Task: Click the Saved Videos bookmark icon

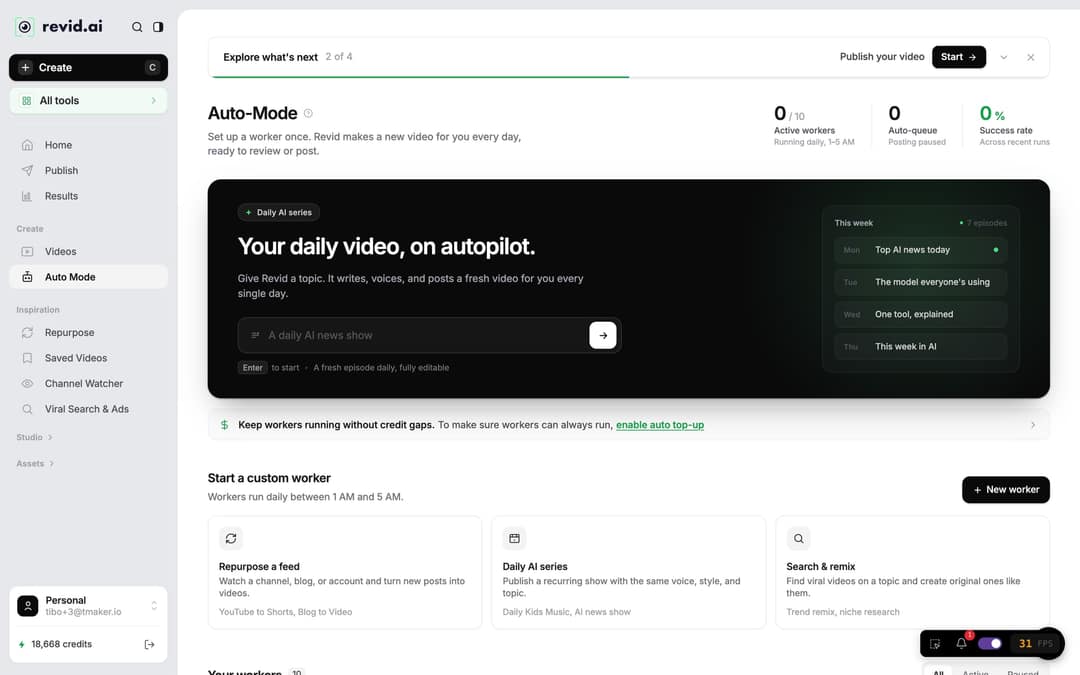Action: (x=27, y=358)
